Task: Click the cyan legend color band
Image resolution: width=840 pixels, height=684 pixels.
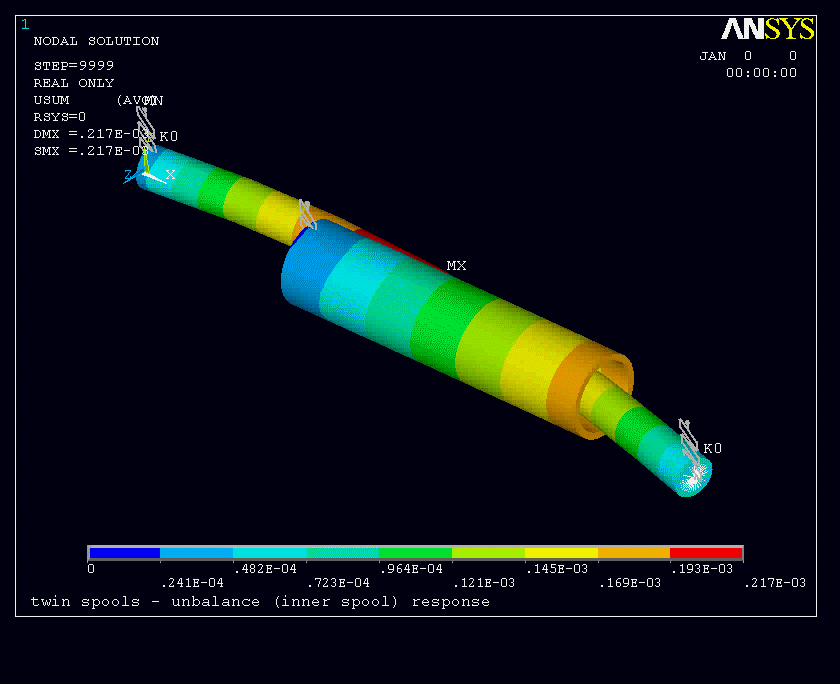Action: pyautogui.click(x=269, y=553)
